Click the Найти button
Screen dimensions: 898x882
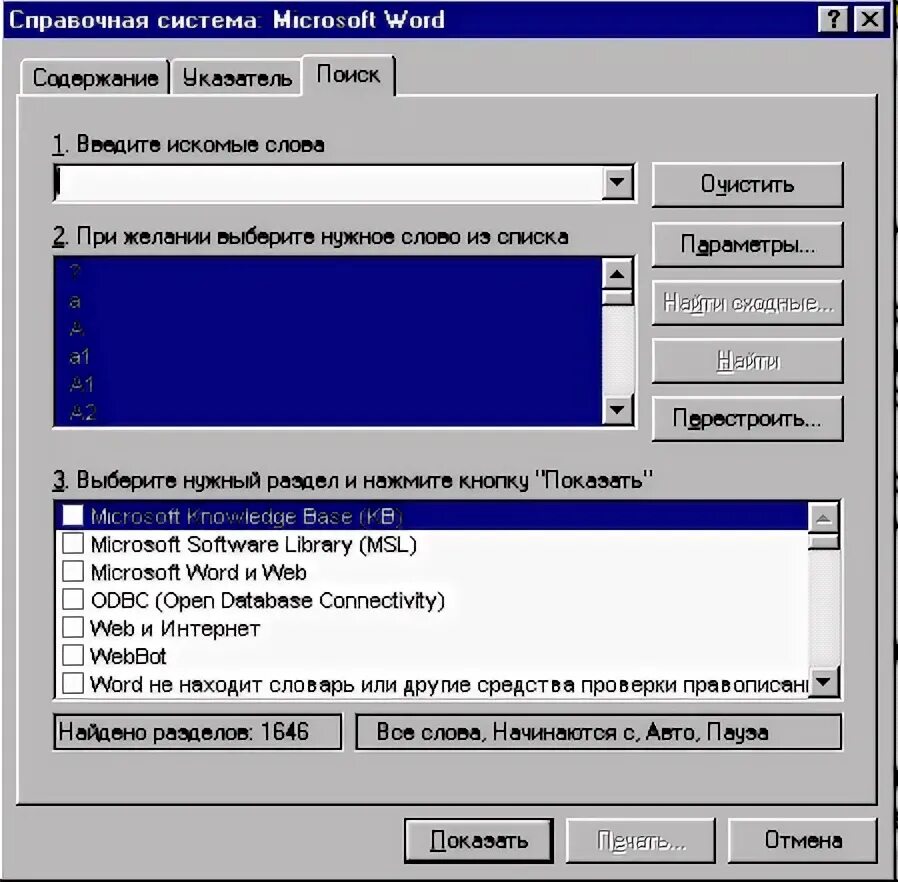(x=747, y=361)
